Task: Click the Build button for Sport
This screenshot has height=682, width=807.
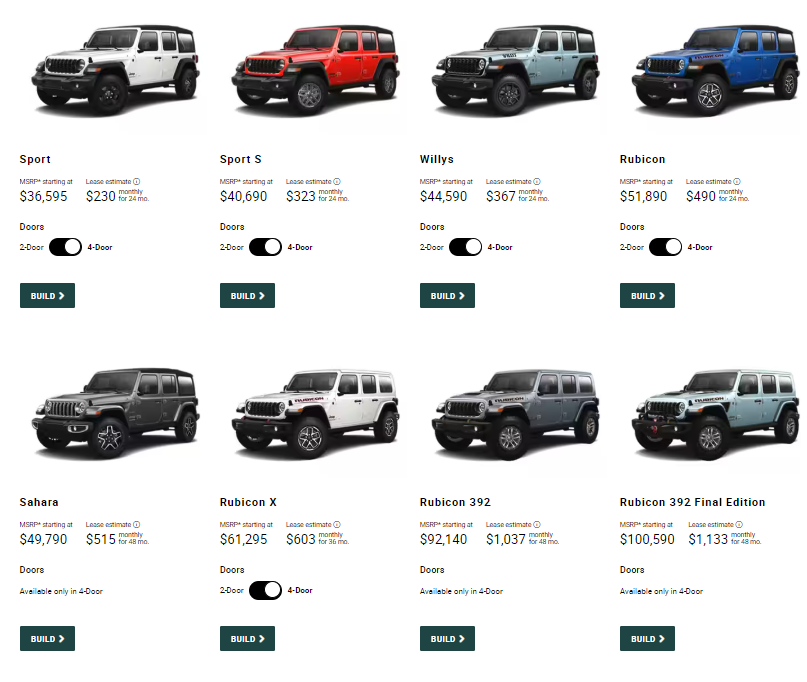Action: point(47,295)
